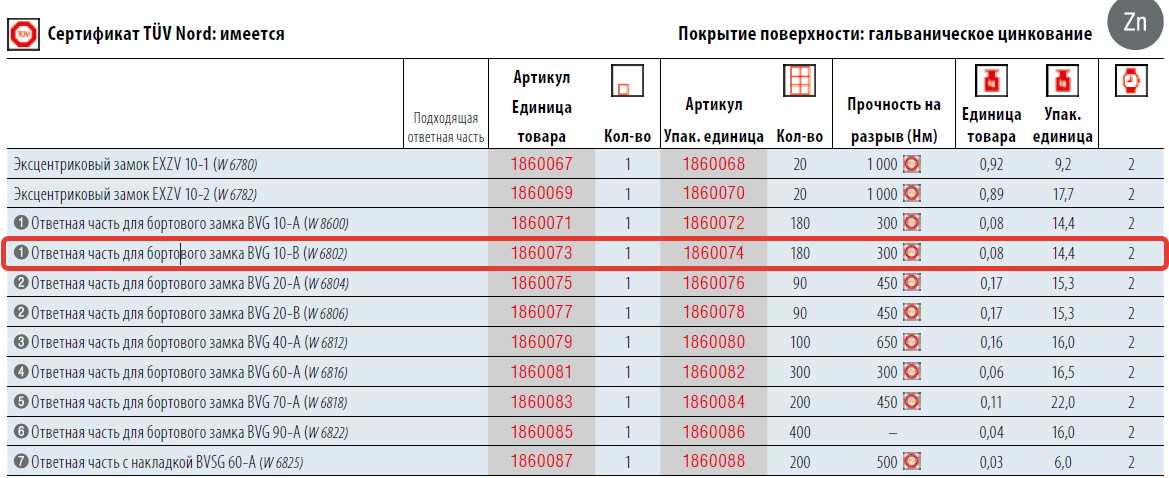Viewport: 1169px width, 478px height.
Task: Click the TÜV mark in the EXZV 10-2 row
Action: 912,194
